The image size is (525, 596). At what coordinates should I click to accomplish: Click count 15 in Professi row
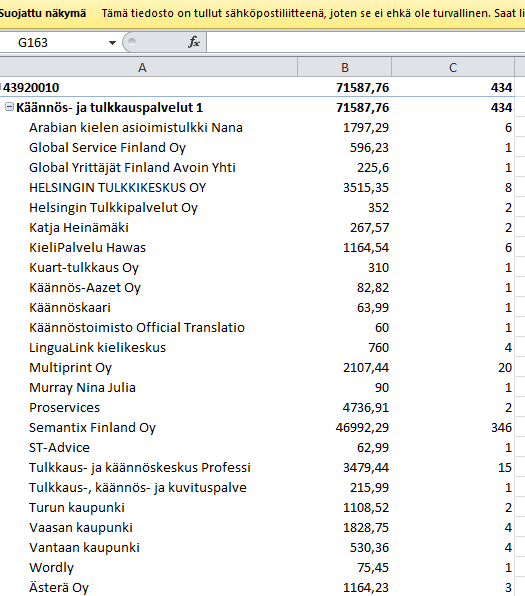[x=505, y=468]
